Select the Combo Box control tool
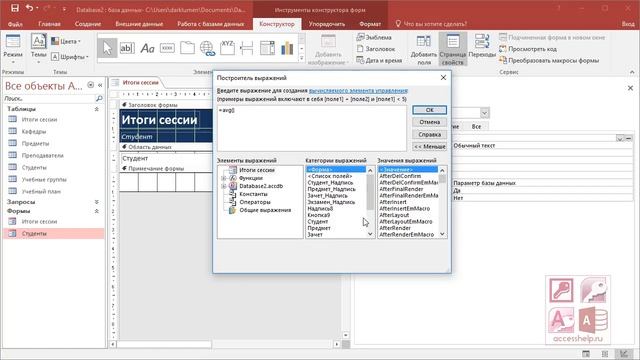 tap(267, 48)
